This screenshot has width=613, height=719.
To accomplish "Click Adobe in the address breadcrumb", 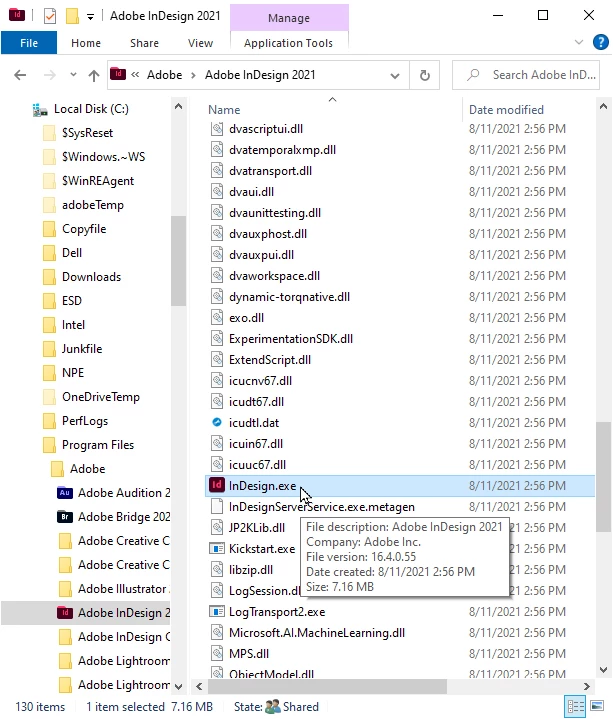I will [x=164, y=75].
